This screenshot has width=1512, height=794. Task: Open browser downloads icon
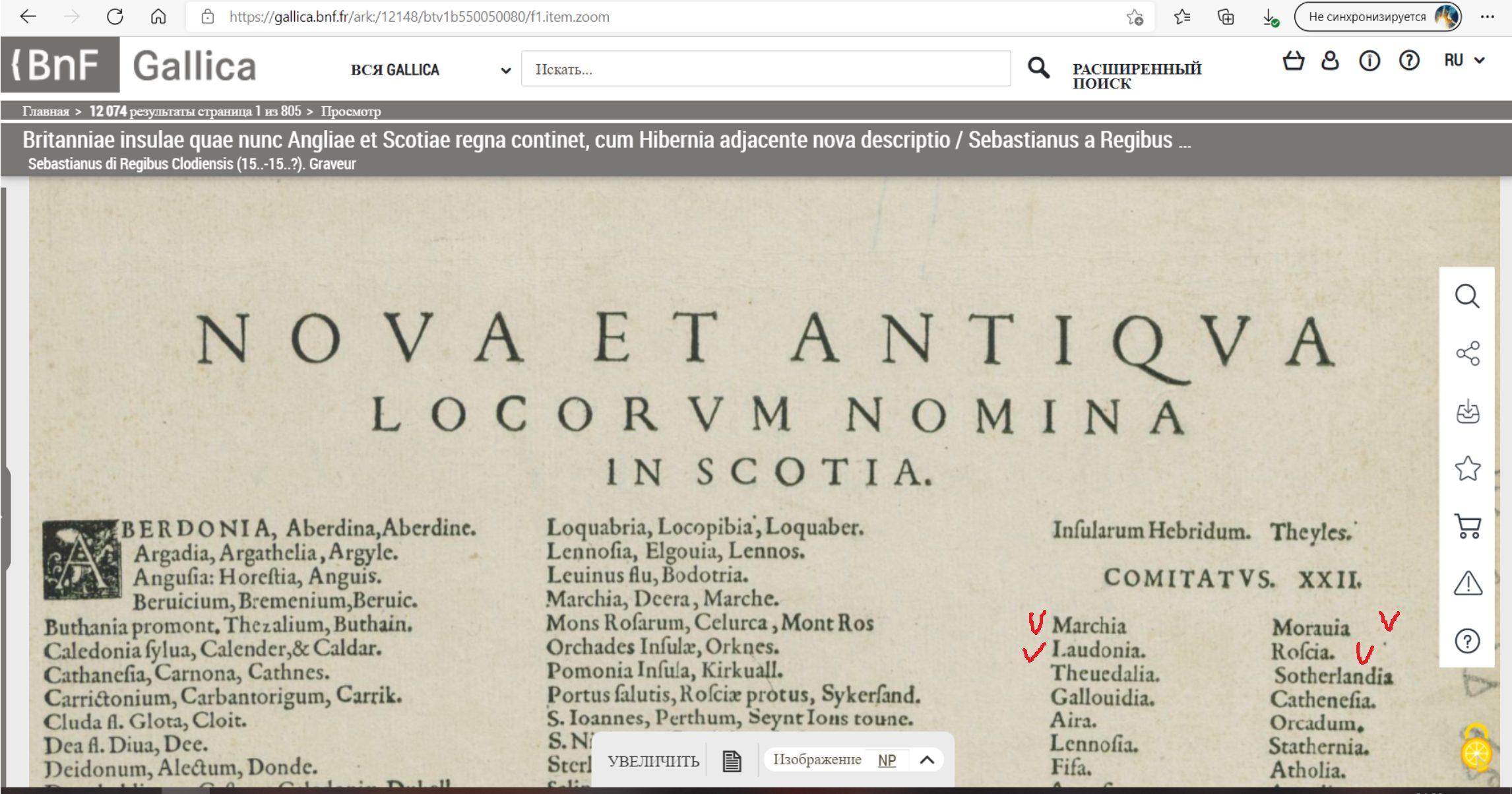(1271, 18)
